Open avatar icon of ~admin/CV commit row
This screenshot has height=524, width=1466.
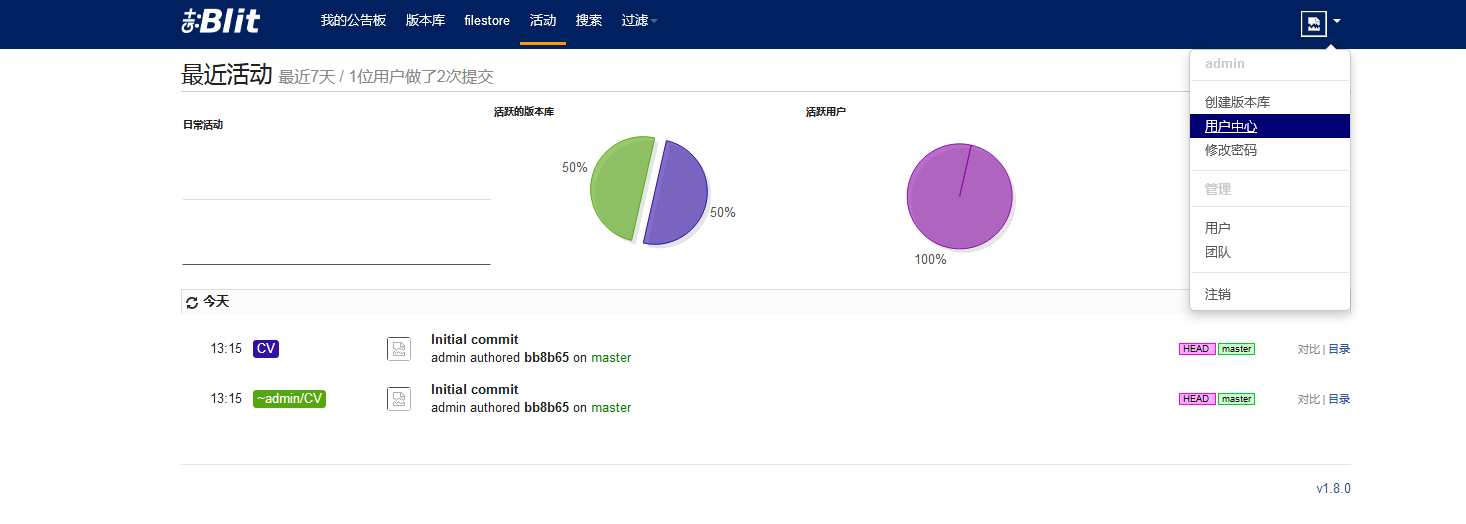(x=399, y=398)
